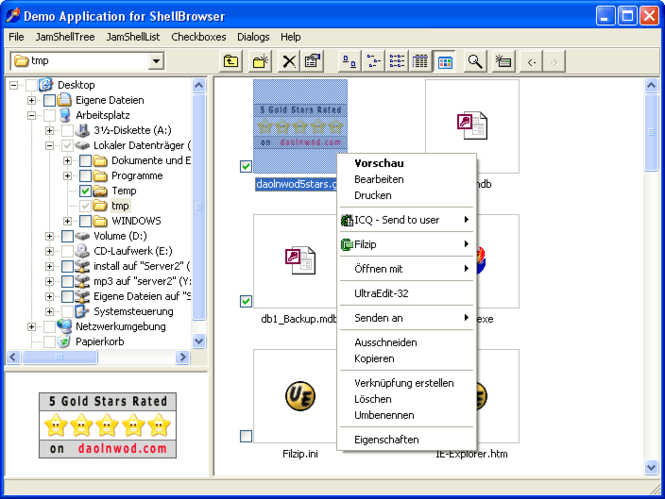Image resolution: width=665 pixels, height=499 pixels.
Task: Open the Help menu
Action: [x=291, y=37]
